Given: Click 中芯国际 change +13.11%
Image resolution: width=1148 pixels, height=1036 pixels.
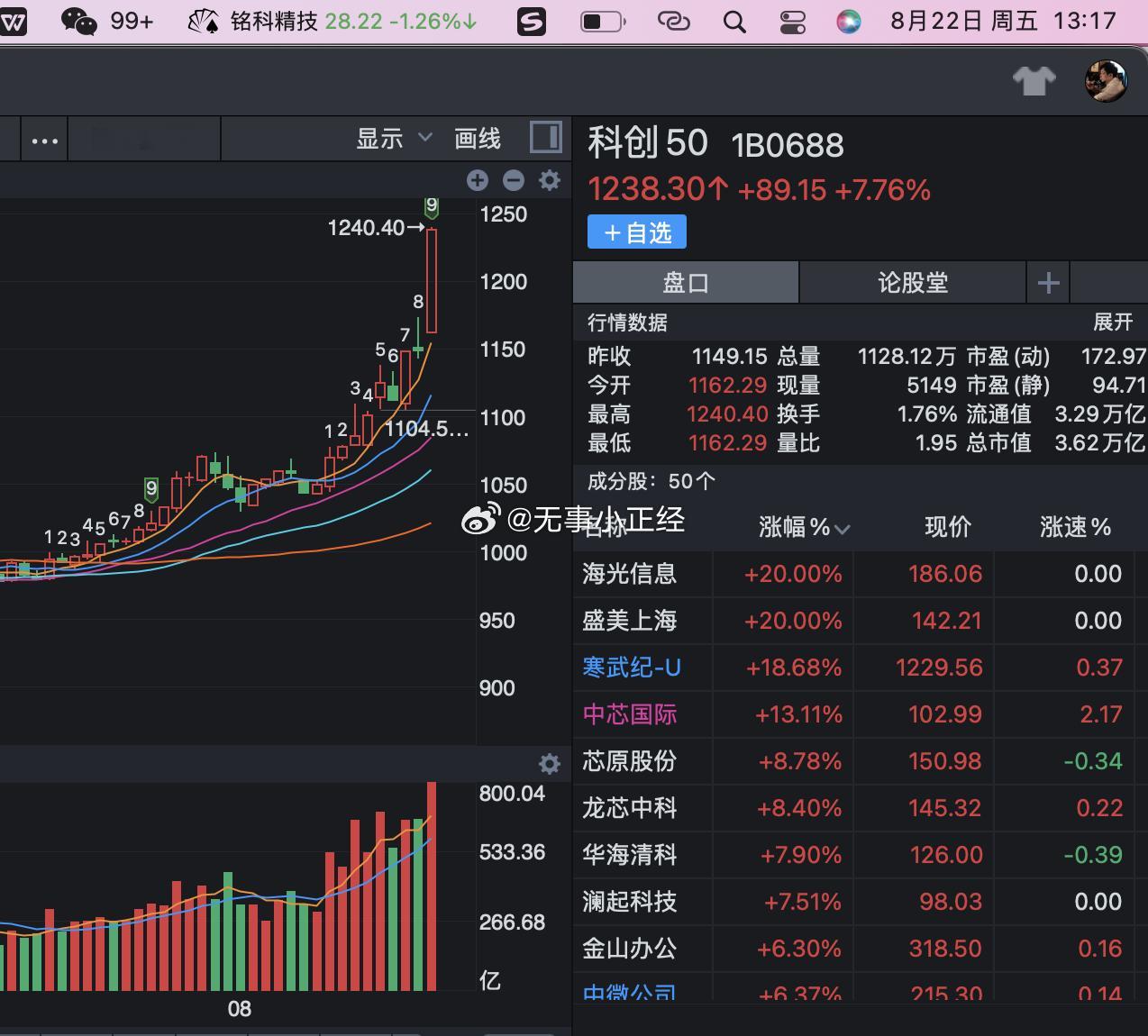Looking at the screenshot, I should (798, 714).
